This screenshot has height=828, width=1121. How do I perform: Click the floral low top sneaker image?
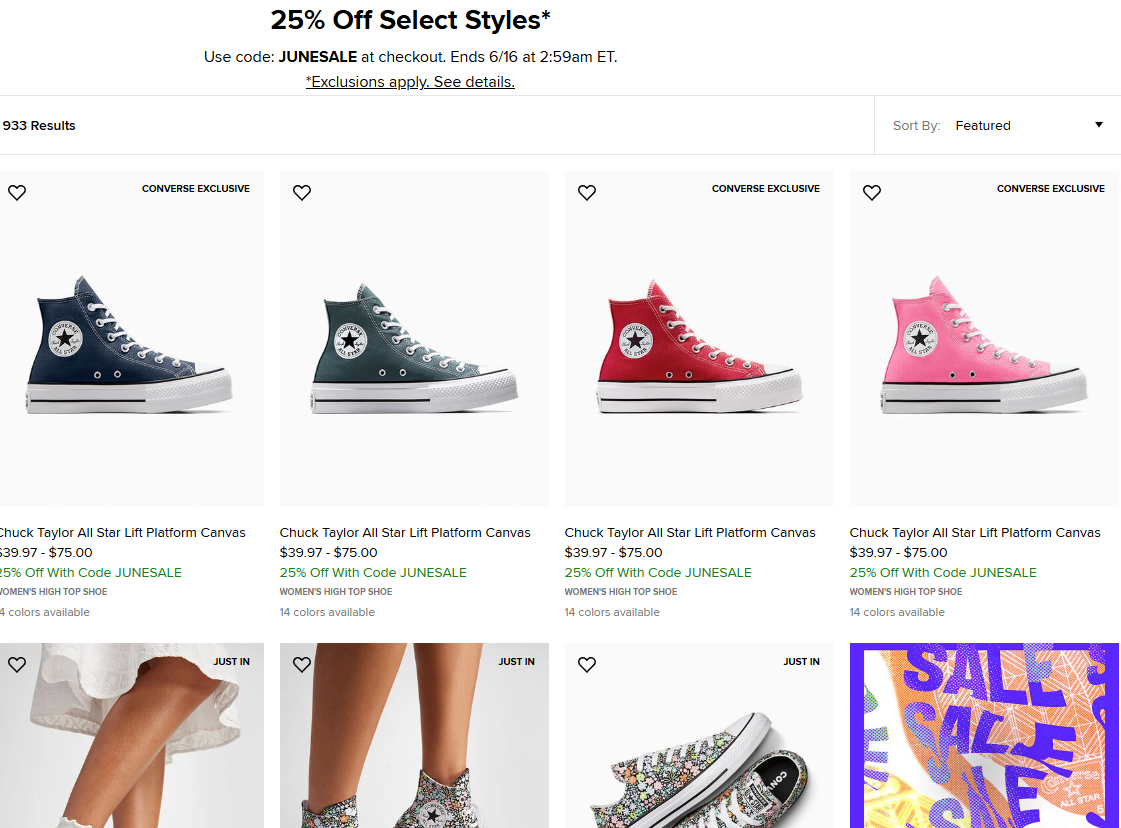click(699, 760)
